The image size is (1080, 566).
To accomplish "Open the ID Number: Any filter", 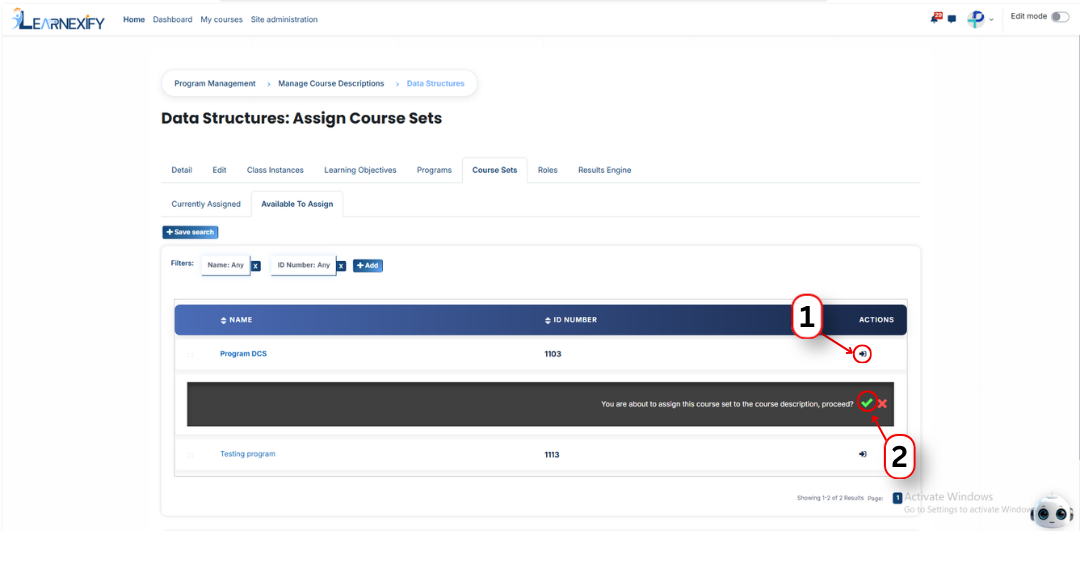I will [x=303, y=265].
